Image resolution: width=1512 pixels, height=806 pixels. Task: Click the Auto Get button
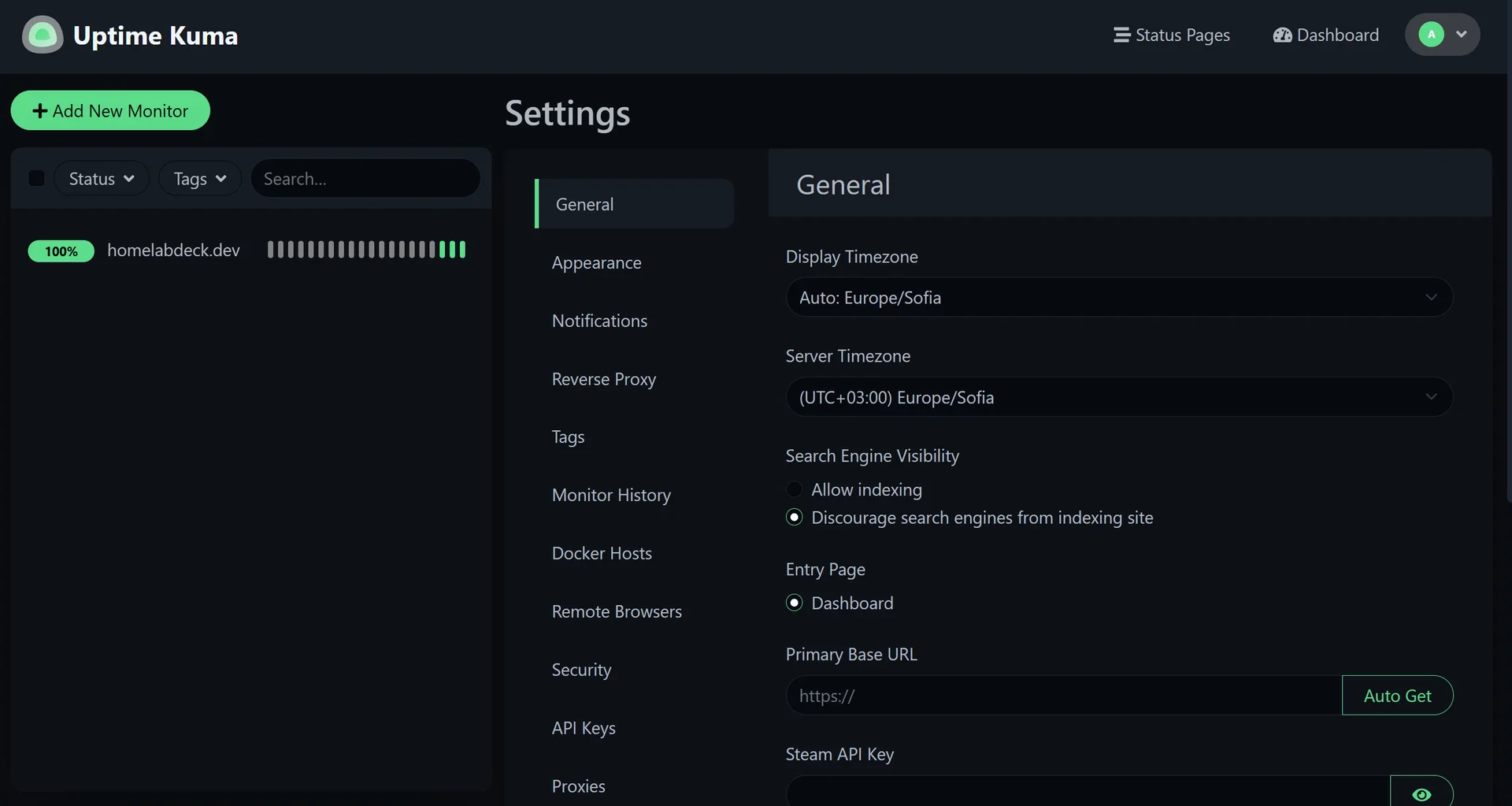(1397, 696)
